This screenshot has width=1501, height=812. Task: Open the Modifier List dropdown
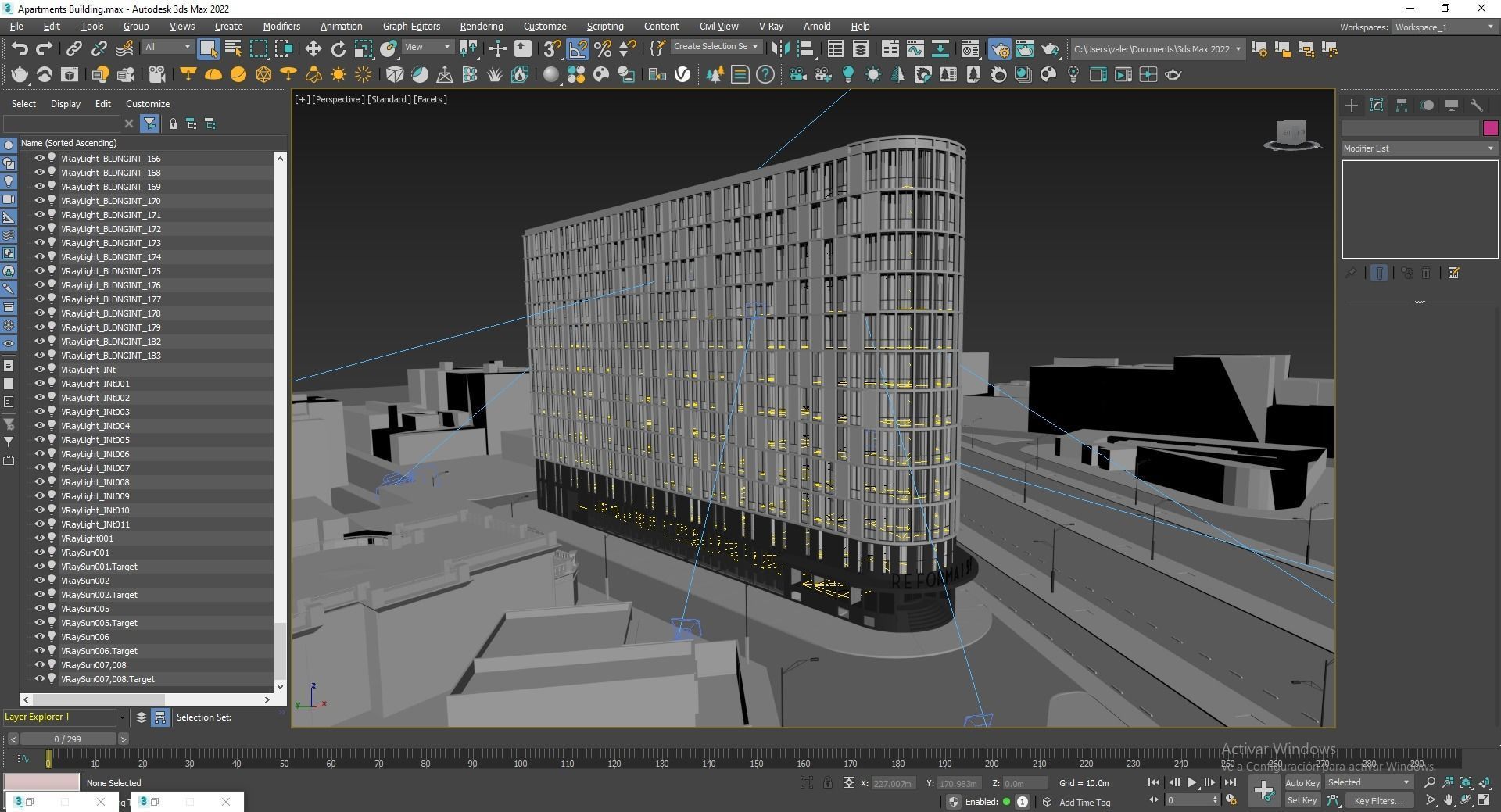[x=1419, y=148]
